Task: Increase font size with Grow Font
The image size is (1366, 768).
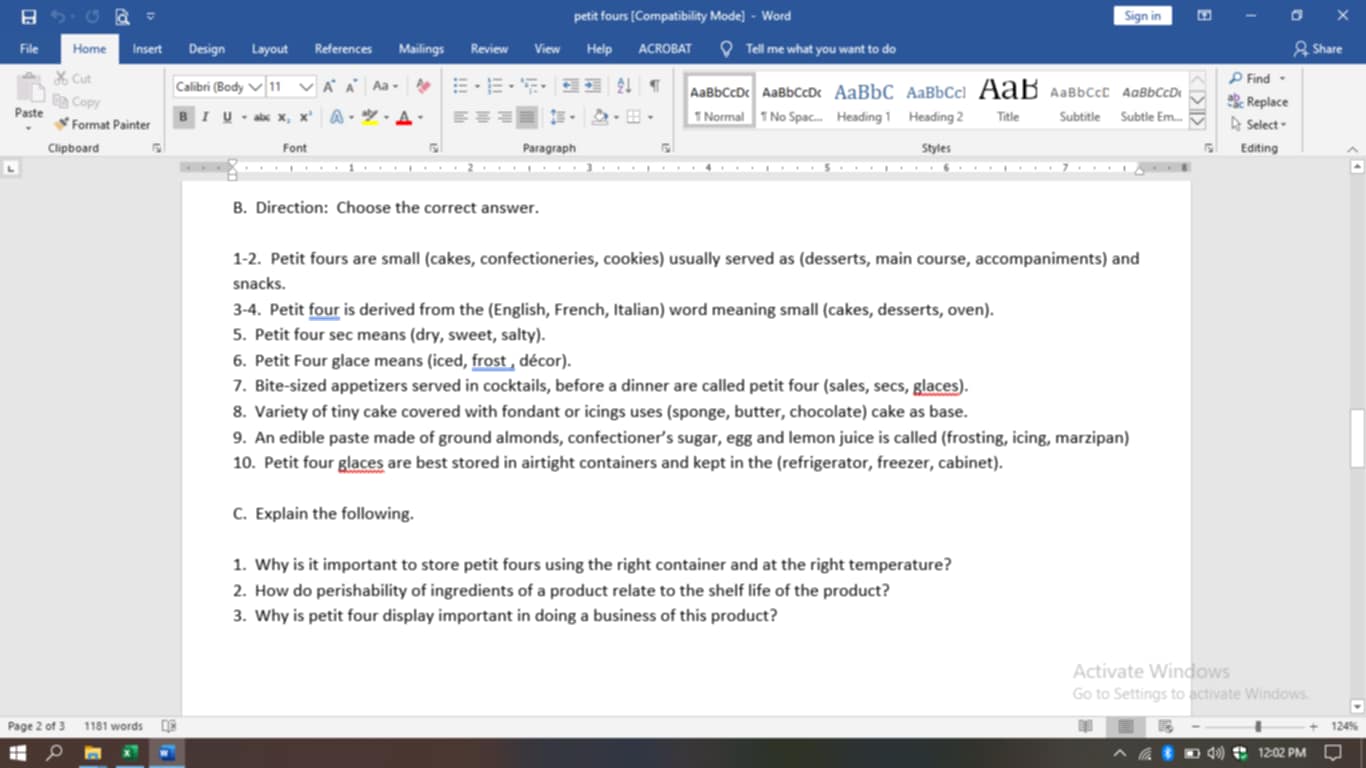Action: [x=329, y=87]
